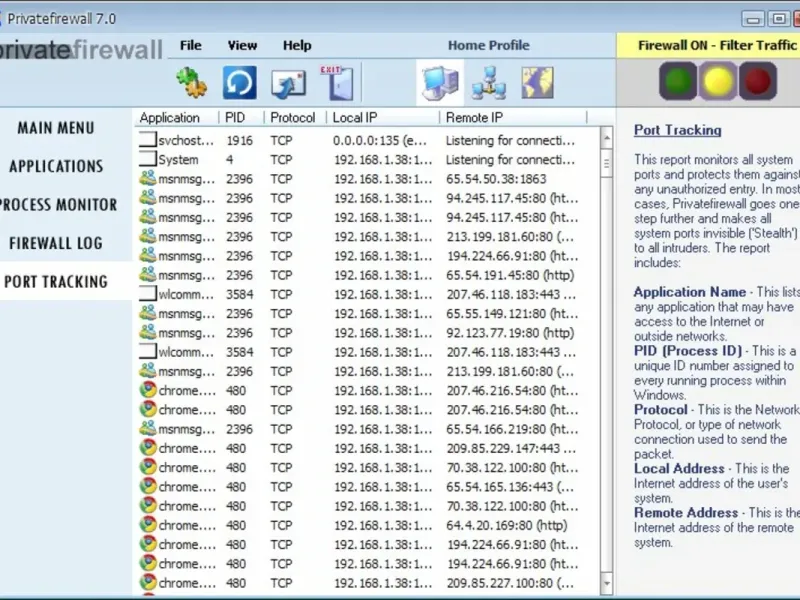Image resolution: width=800 pixels, height=600 pixels.
Task: Open the Applications section
Action: [56, 166]
